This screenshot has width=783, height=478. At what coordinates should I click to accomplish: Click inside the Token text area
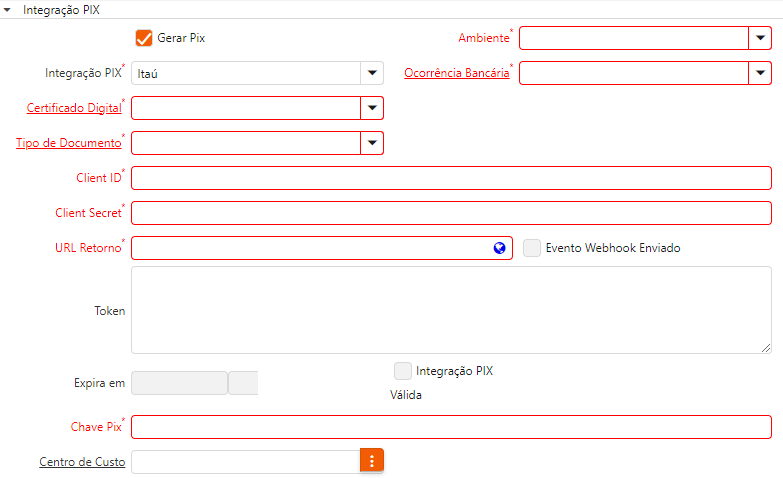coord(451,310)
